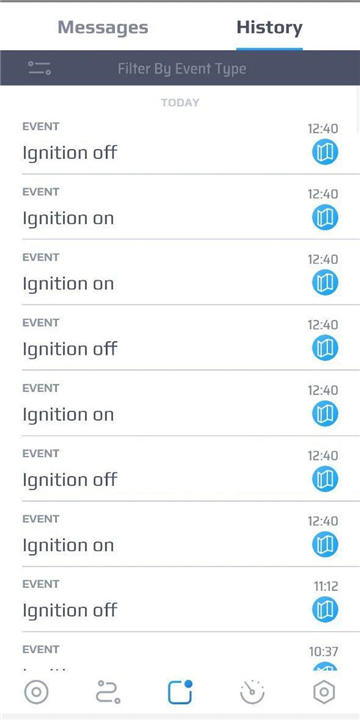This screenshot has height=720, width=360.
Task: Show map for last 12:40 Ignition on event
Action: (325, 545)
